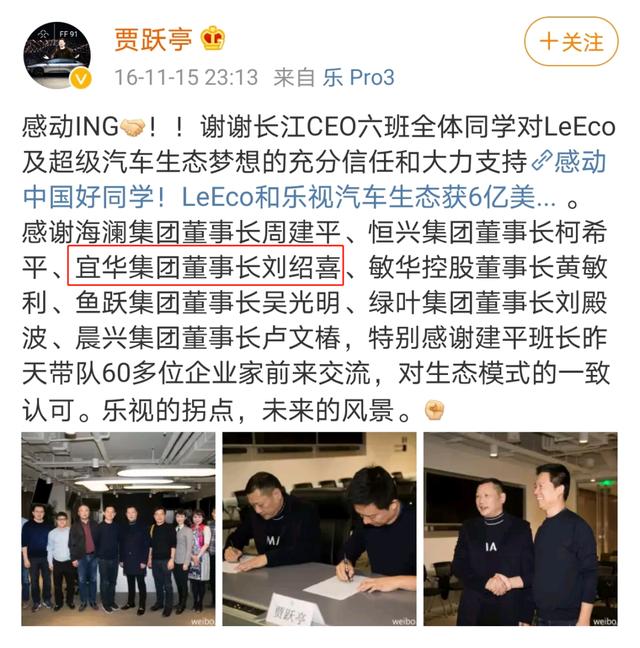Open the handshake photo thumbnail
This screenshot has height=648, width=640.
point(521,529)
